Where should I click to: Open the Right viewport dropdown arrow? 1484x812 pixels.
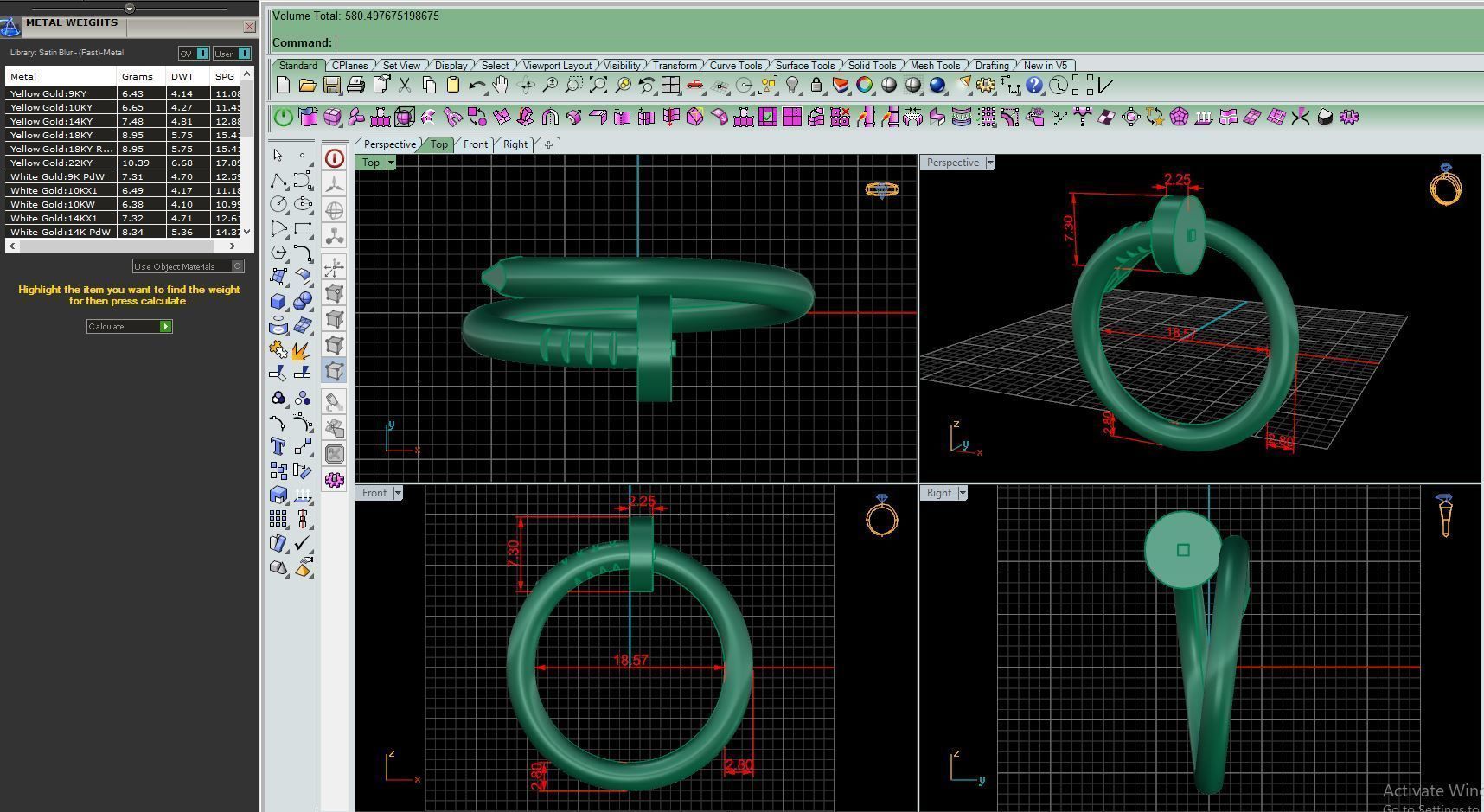click(962, 493)
